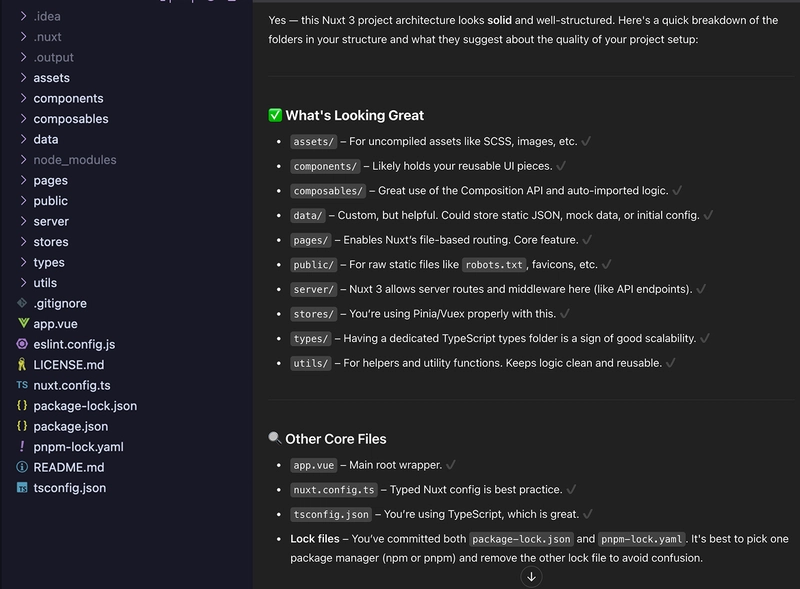Click the pnpm-lock.yaml code tag in chat

[641, 539]
